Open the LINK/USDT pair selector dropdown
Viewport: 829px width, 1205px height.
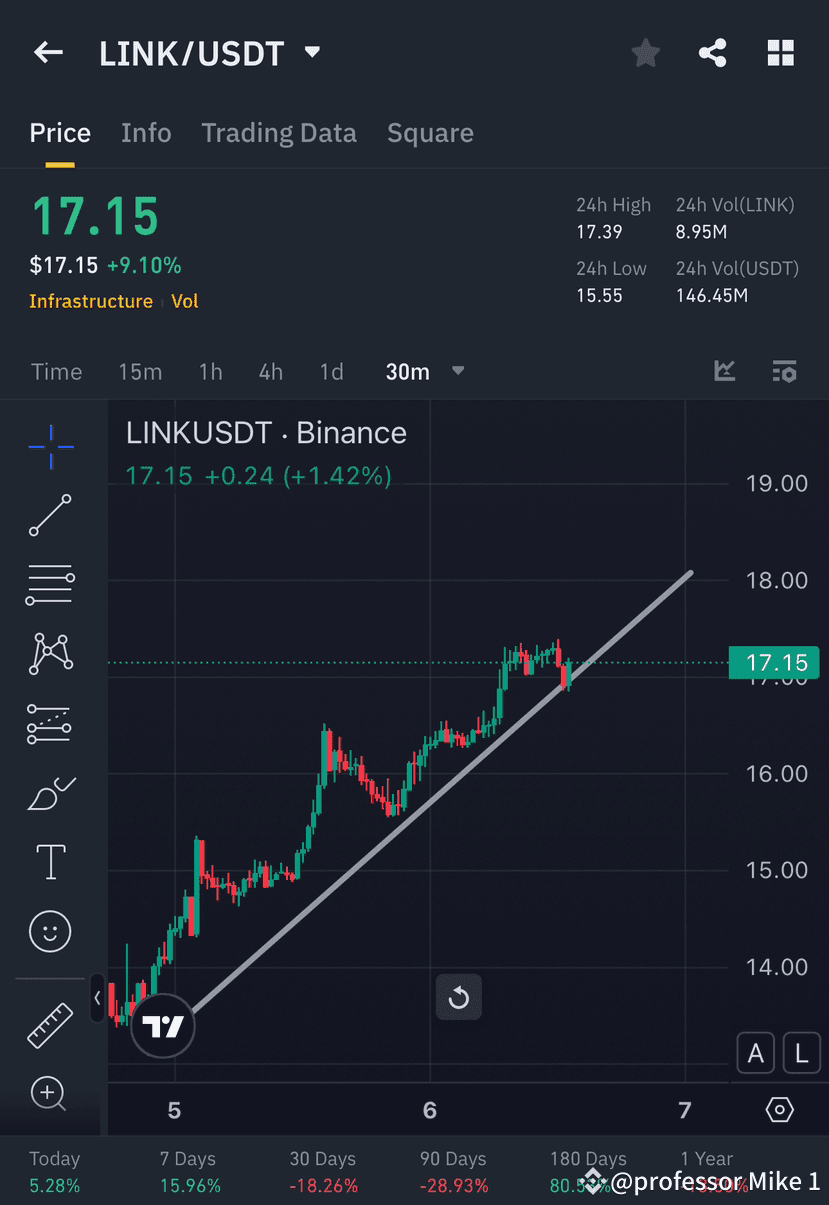[x=311, y=53]
